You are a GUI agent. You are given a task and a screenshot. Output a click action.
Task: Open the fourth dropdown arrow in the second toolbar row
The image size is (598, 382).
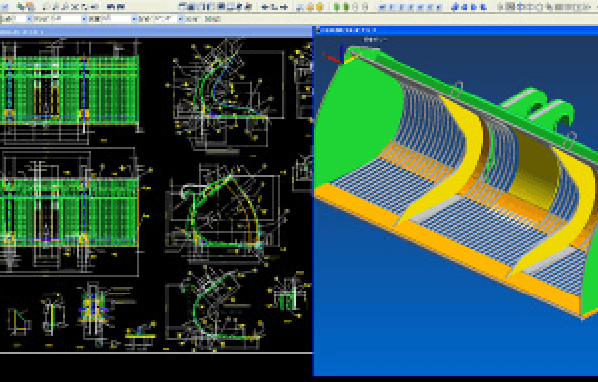click(x=180, y=19)
